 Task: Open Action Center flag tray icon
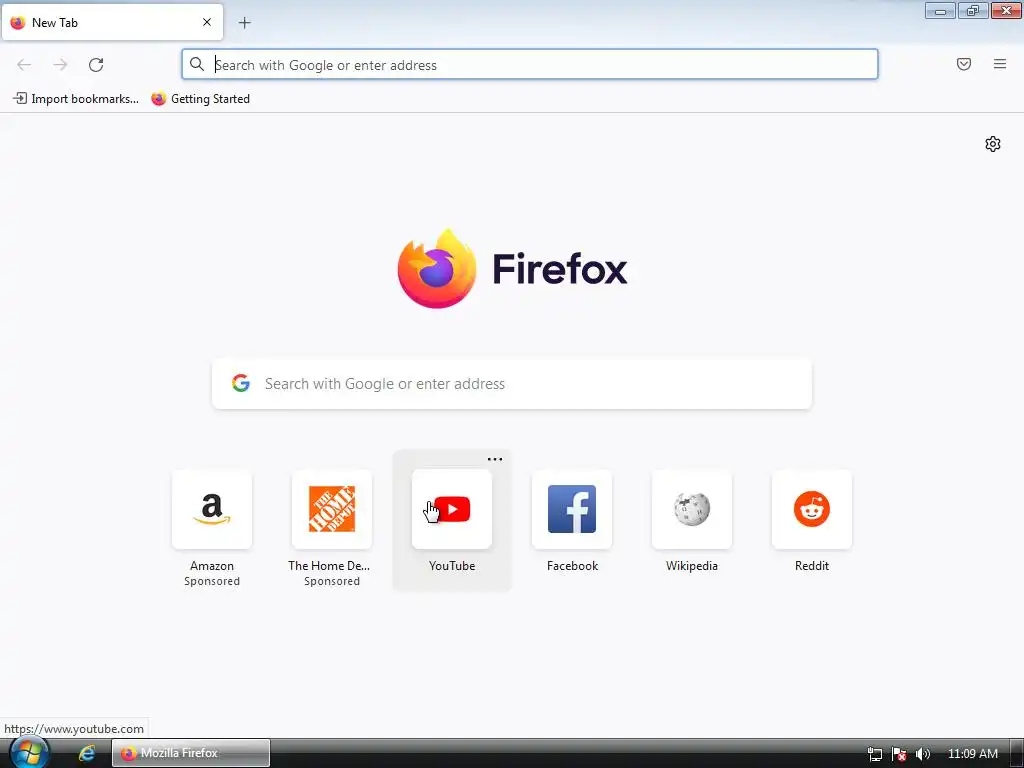coord(899,754)
